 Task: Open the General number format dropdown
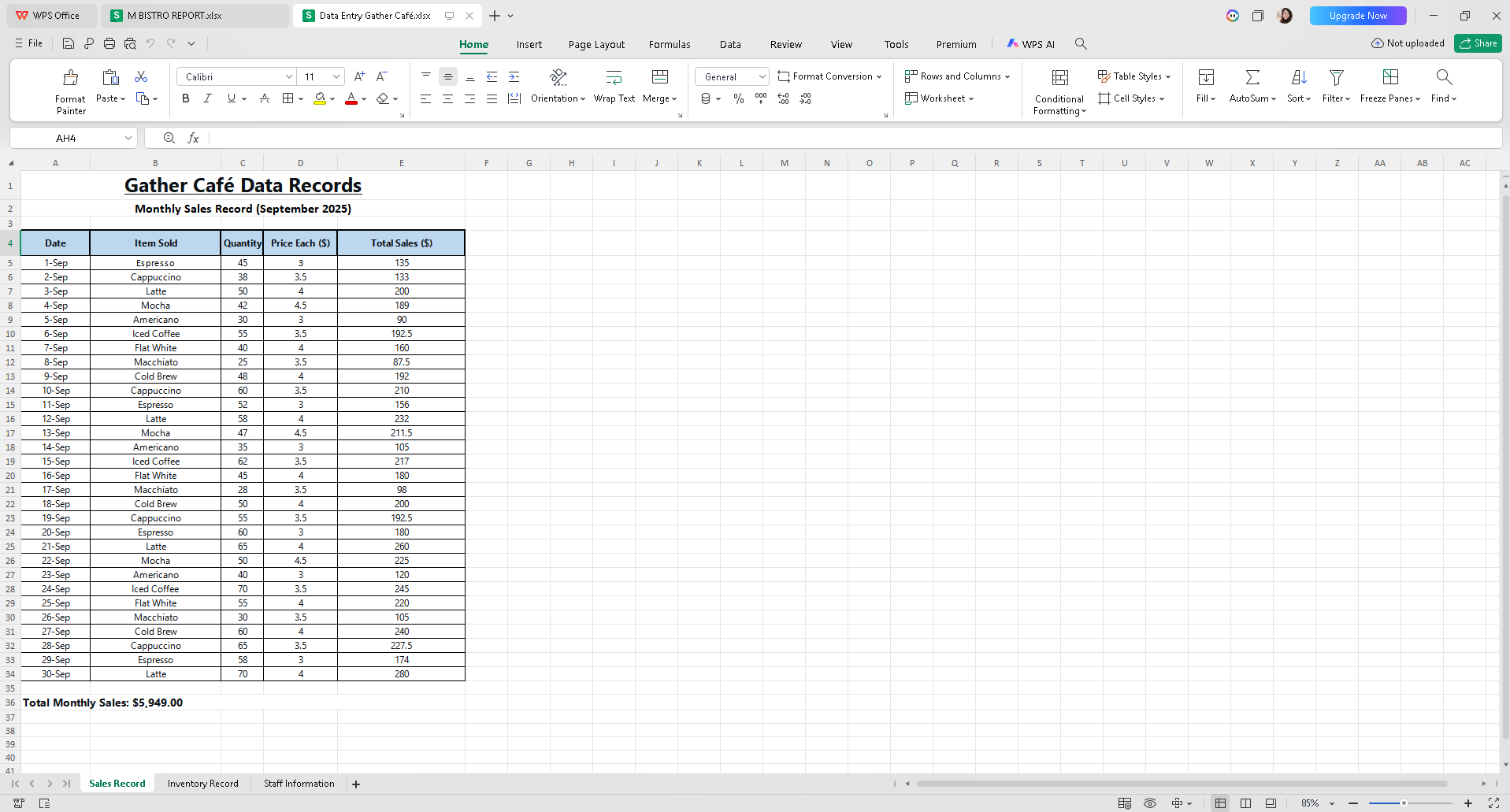coord(762,76)
